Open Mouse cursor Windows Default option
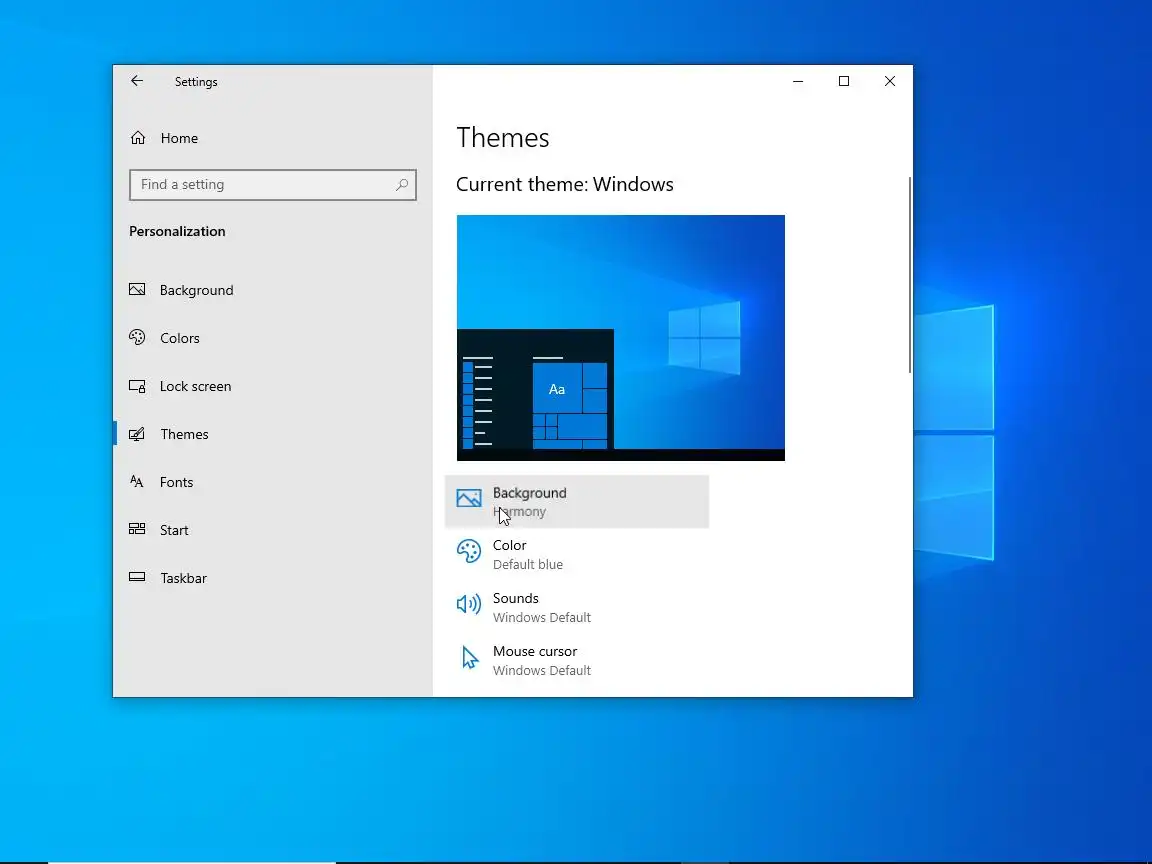The width and height of the screenshot is (1152, 864). tap(577, 660)
